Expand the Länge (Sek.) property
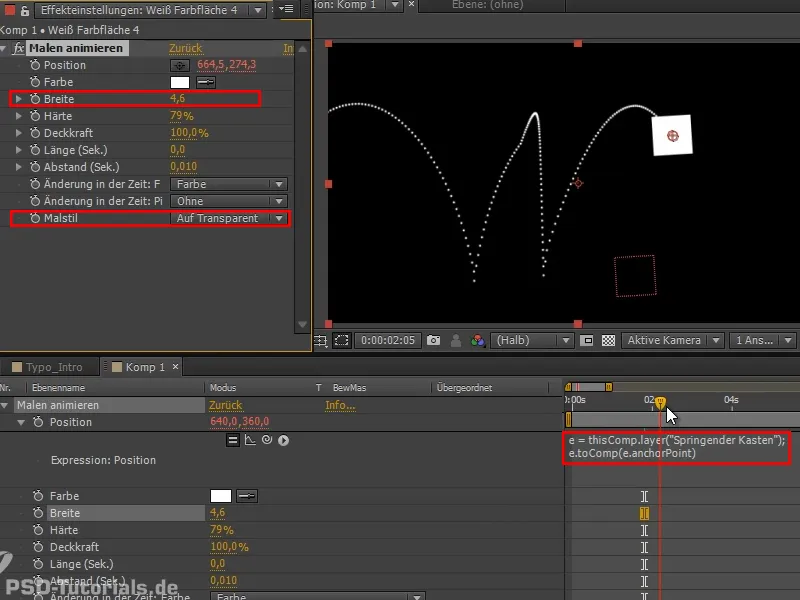 click(x=19, y=150)
